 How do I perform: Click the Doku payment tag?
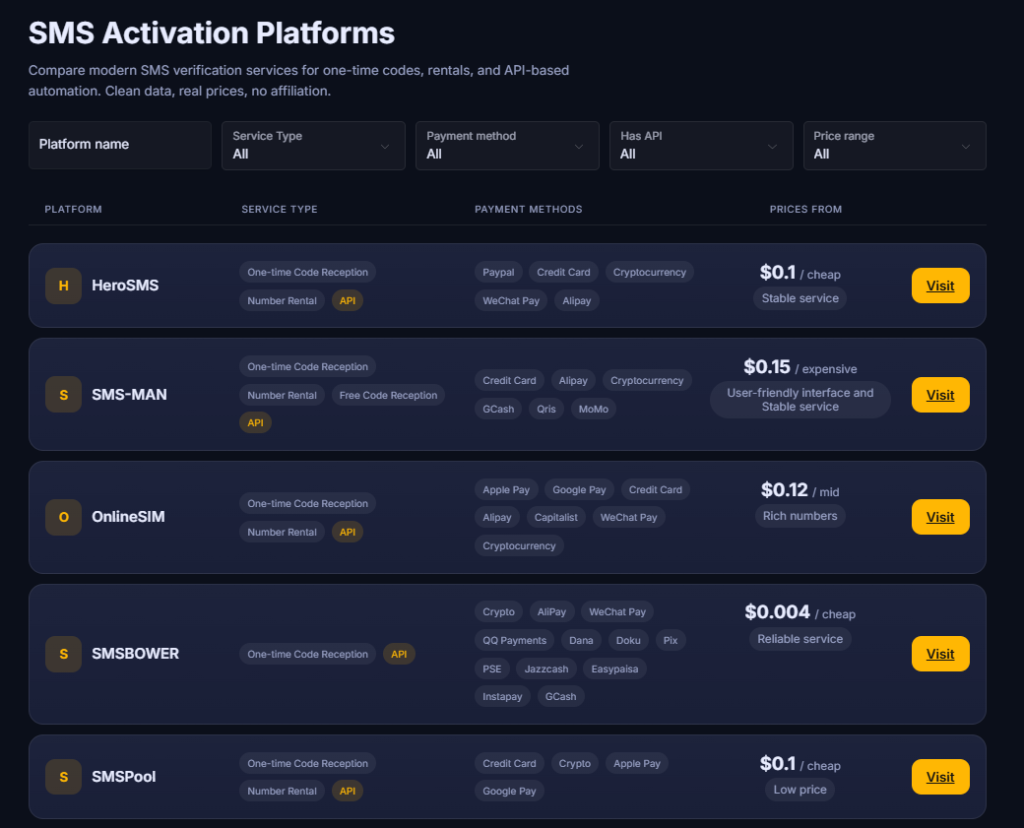pyautogui.click(x=628, y=641)
